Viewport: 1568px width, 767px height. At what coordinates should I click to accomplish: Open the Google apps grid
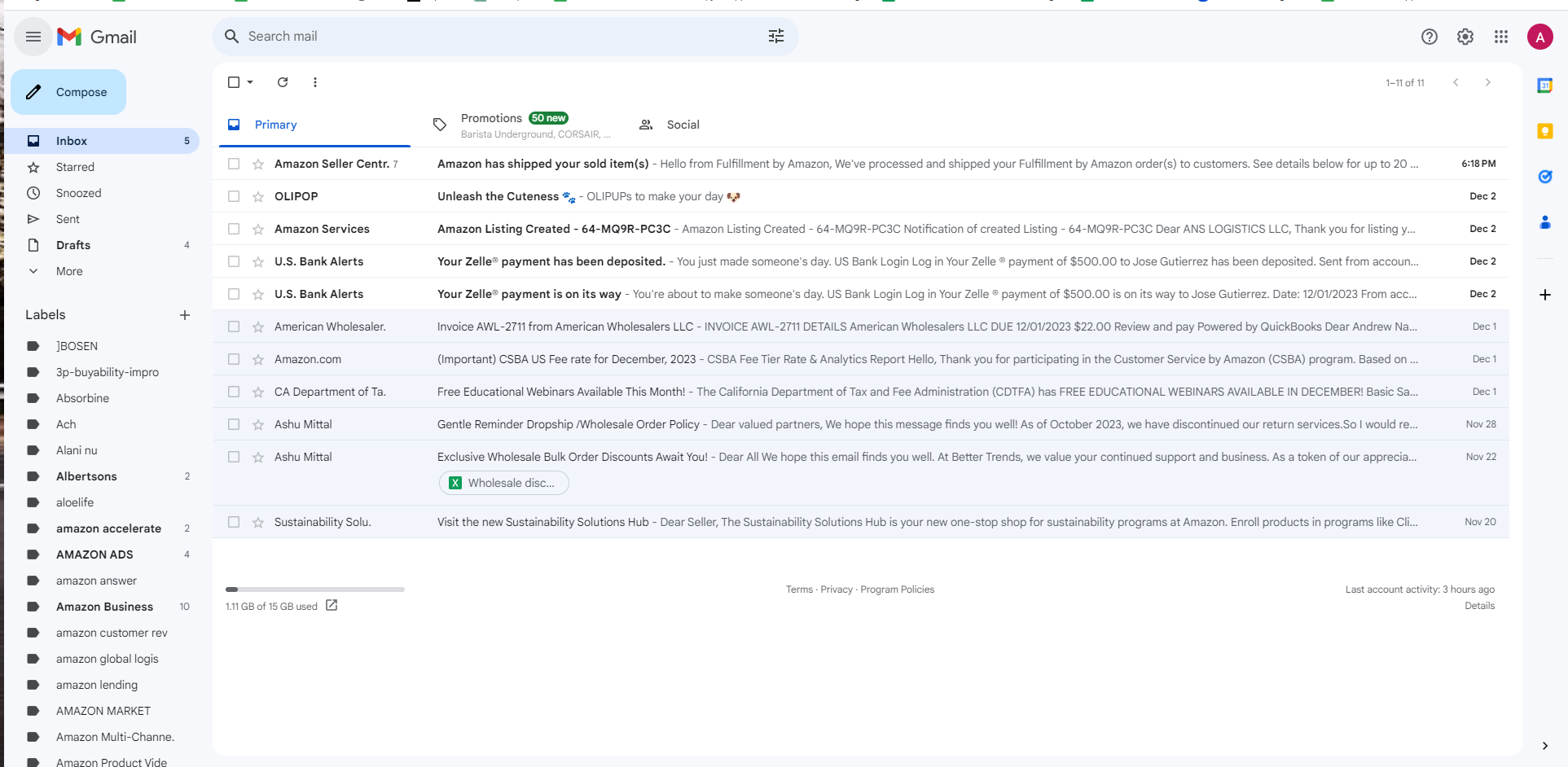coord(1501,37)
